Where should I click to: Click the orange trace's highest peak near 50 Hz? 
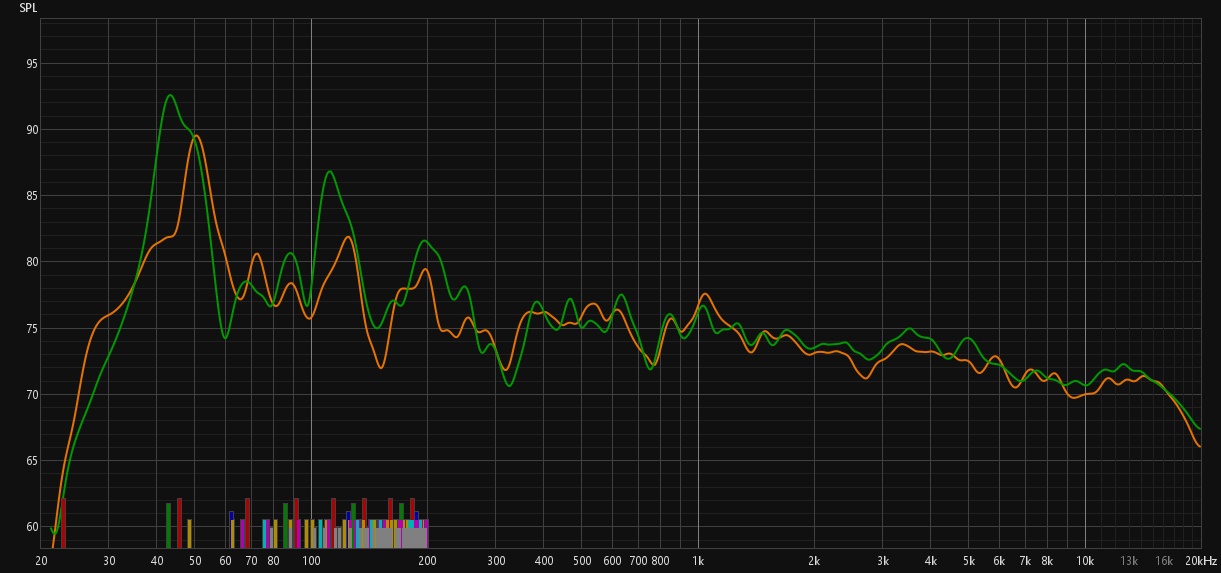pos(196,136)
